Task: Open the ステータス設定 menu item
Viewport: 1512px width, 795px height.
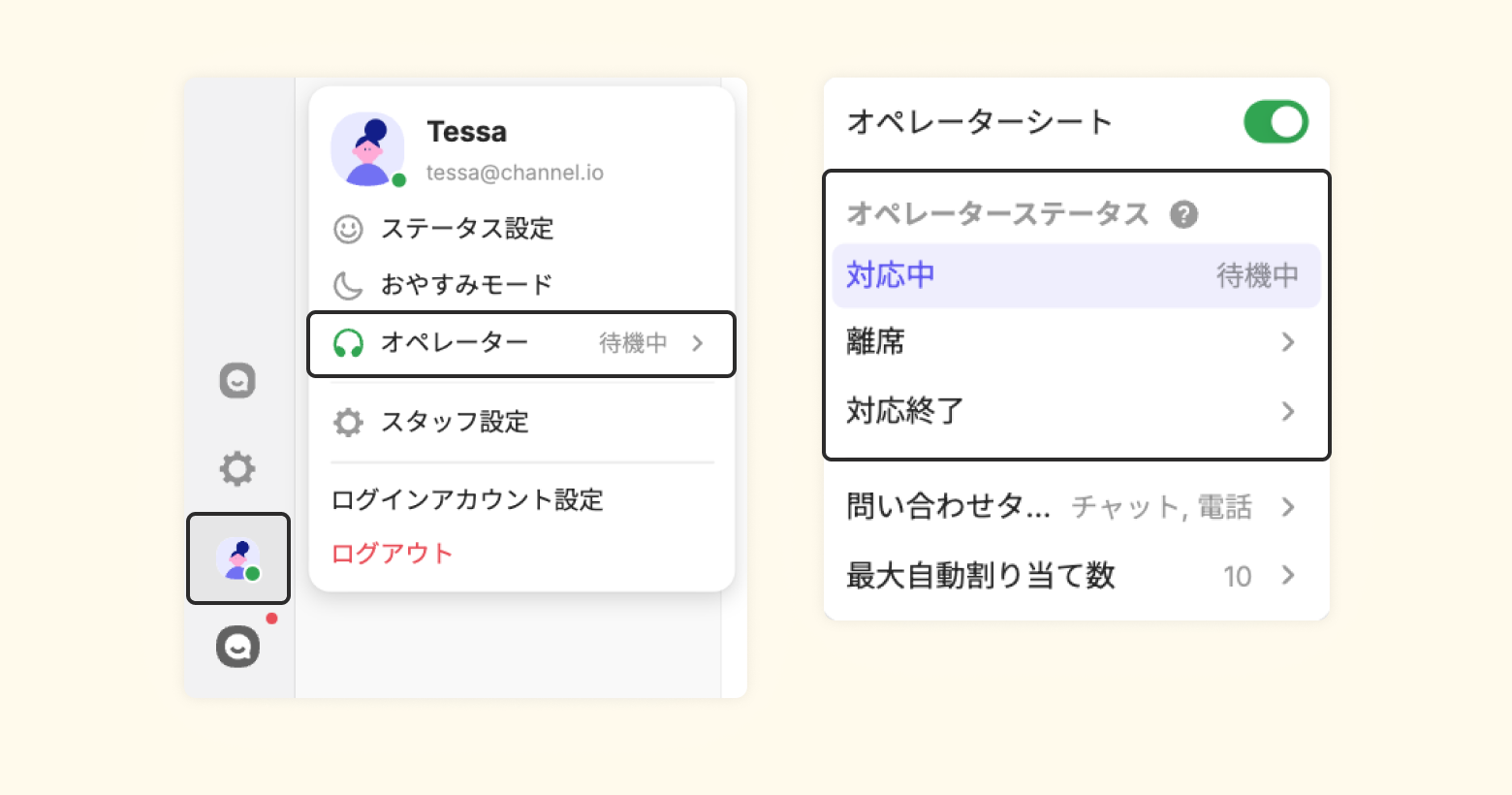Action: pyautogui.click(x=467, y=229)
